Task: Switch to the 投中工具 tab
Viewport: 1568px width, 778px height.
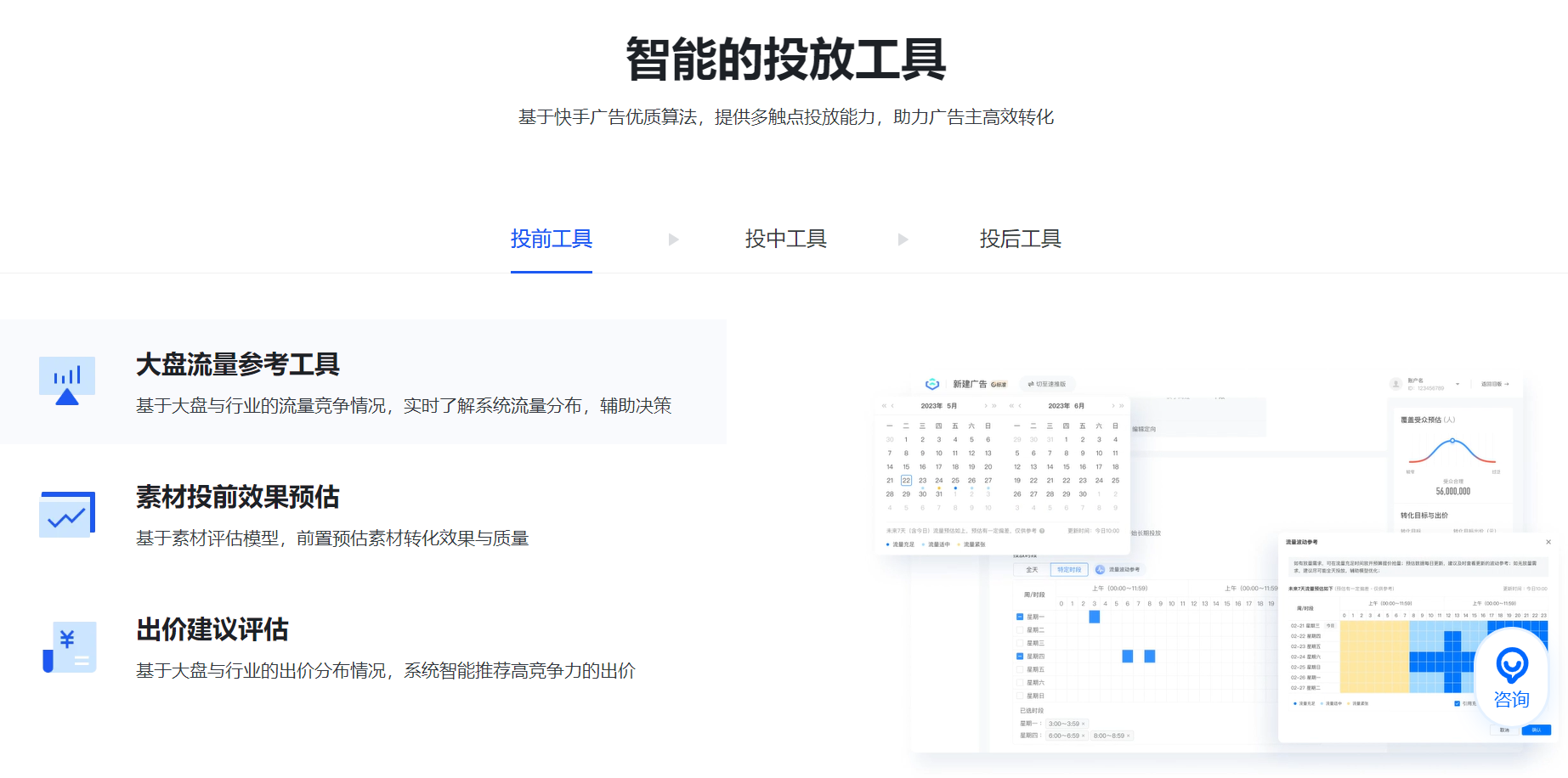Action: pyautogui.click(x=785, y=239)
